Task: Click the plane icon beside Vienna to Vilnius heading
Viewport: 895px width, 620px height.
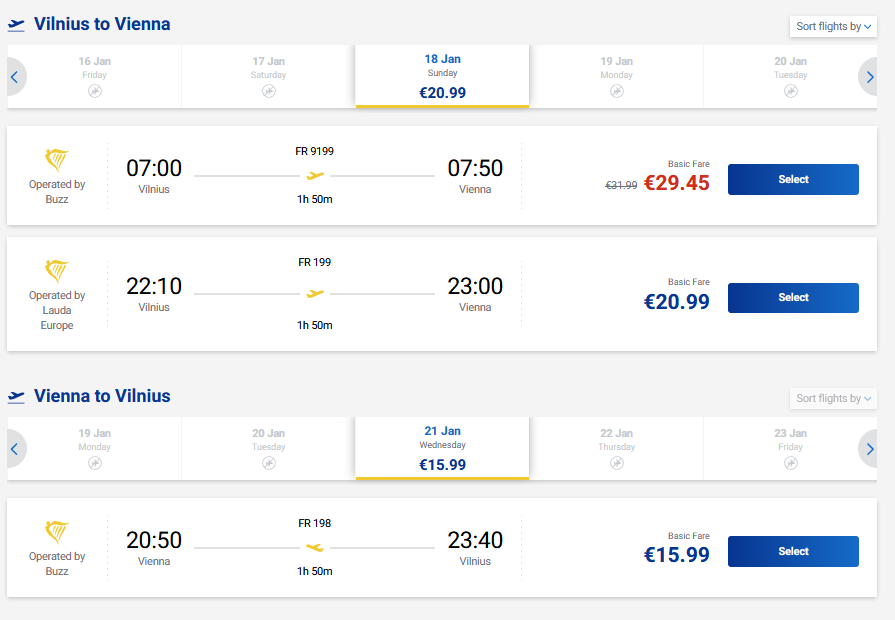Action: pyautogui.click(x=16, y=397)
